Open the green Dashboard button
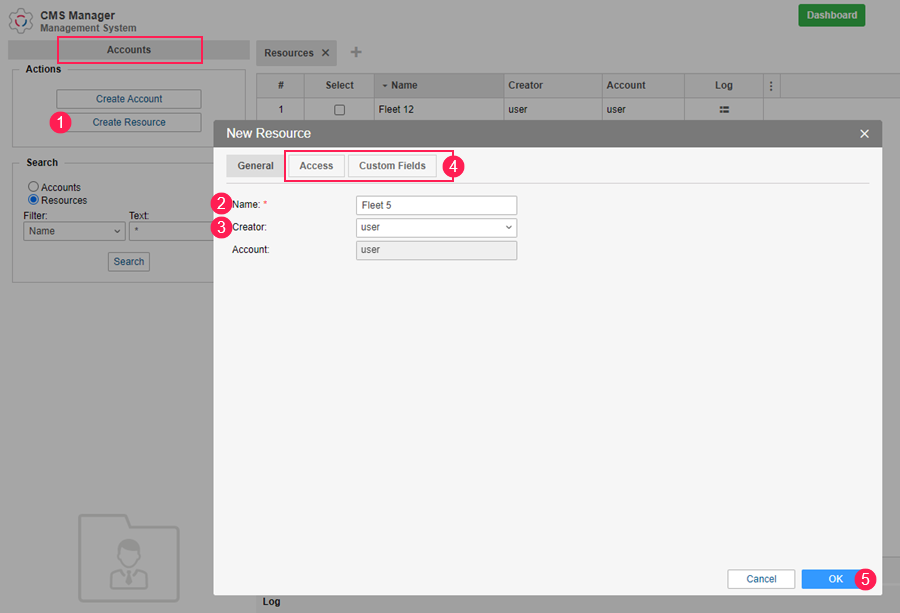 click(831, 15)
